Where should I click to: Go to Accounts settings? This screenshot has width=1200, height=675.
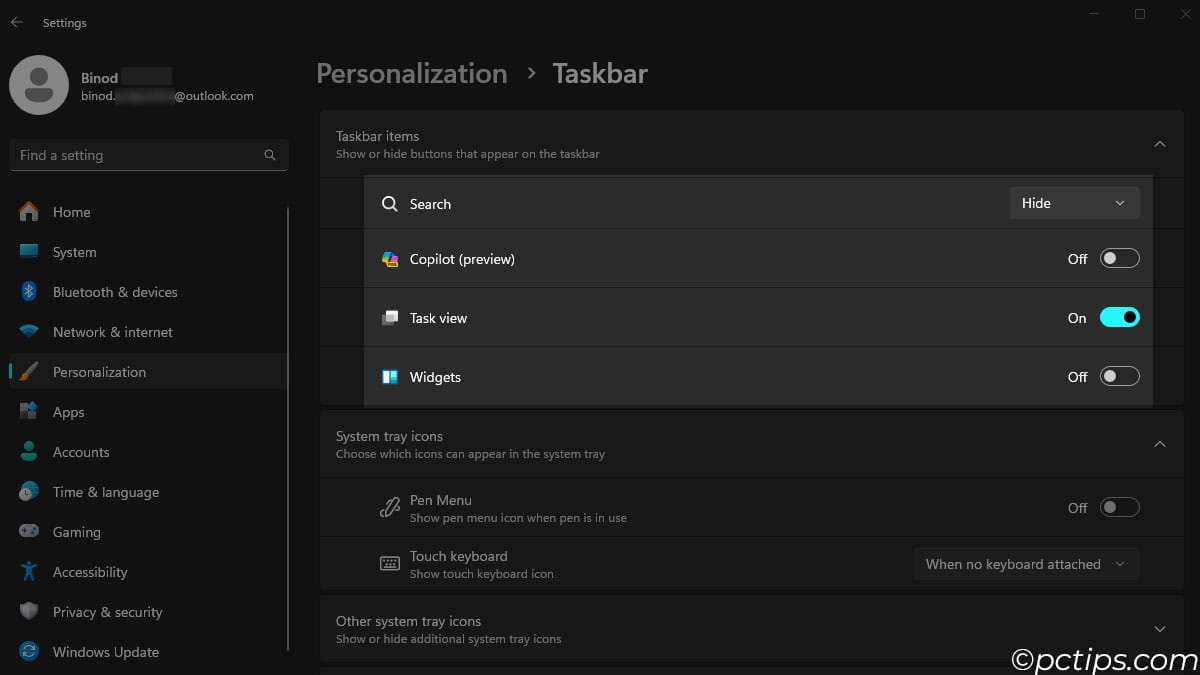pos(80,452)
